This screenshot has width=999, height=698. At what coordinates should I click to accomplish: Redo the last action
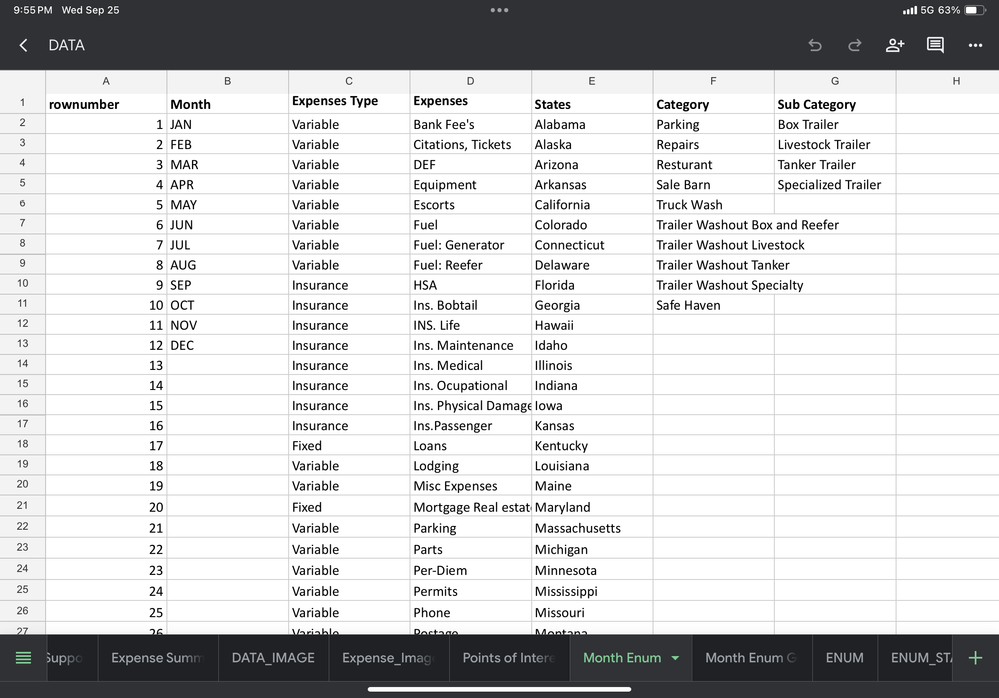pos(854,45)
